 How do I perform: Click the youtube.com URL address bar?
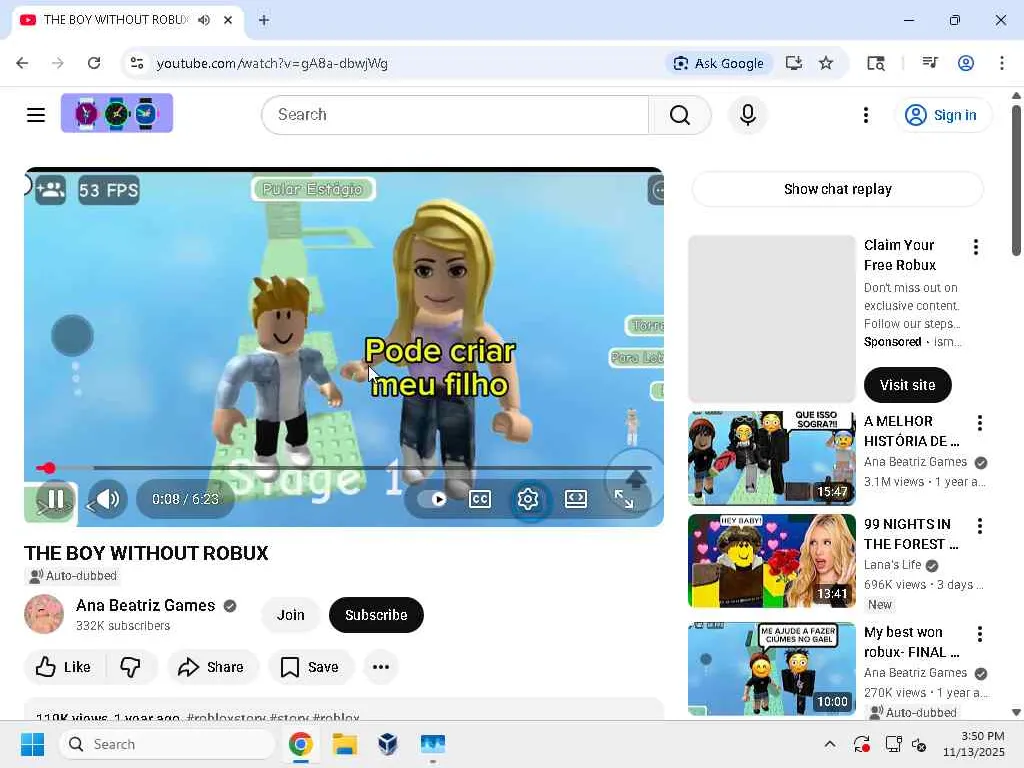click(272, 63)
